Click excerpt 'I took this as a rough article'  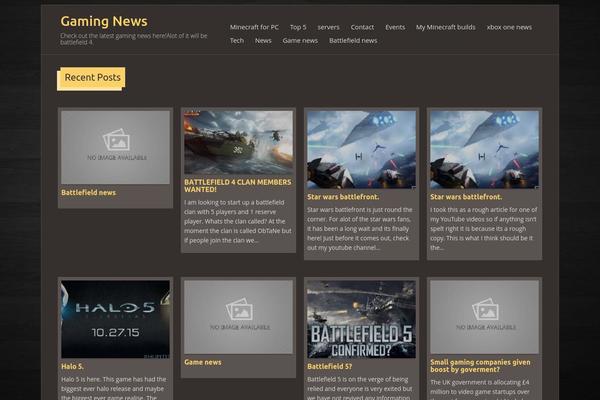point(484,229)
